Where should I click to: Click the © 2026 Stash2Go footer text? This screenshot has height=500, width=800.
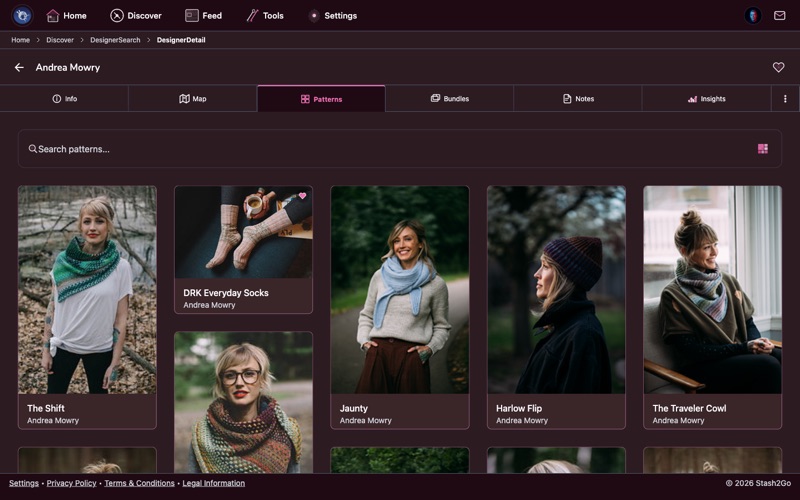coord(758,483)
